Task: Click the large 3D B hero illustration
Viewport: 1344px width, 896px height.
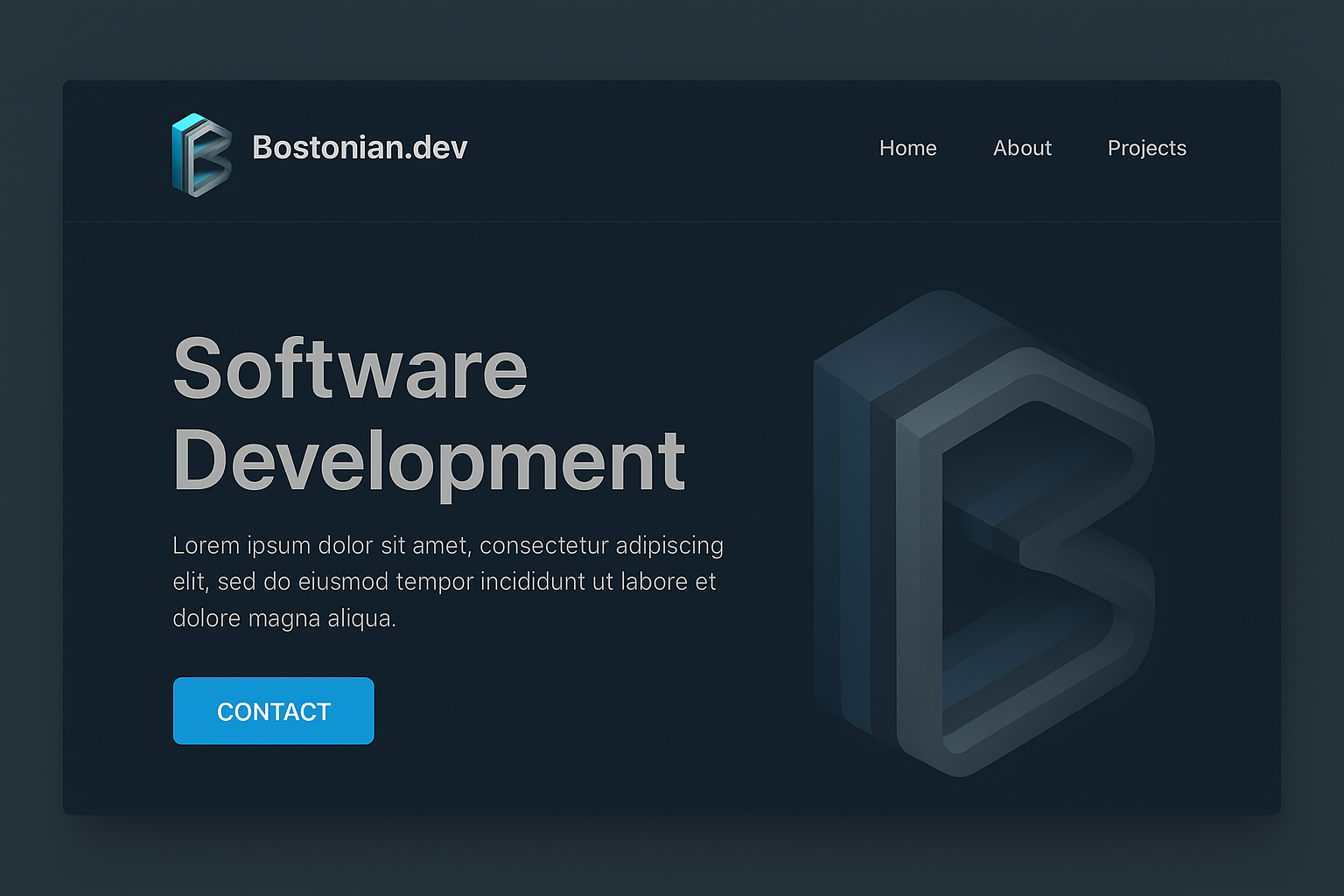Action: coord(984,534)
